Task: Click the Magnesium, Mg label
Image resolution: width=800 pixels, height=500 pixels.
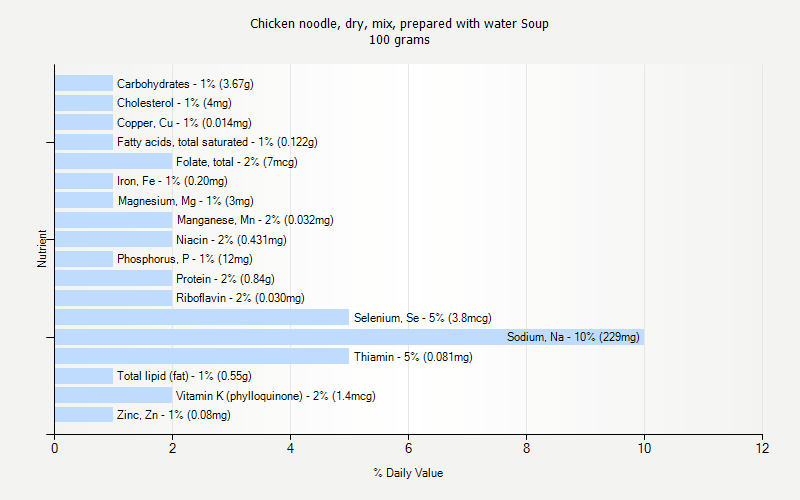Action: click(x=185, y=201)
